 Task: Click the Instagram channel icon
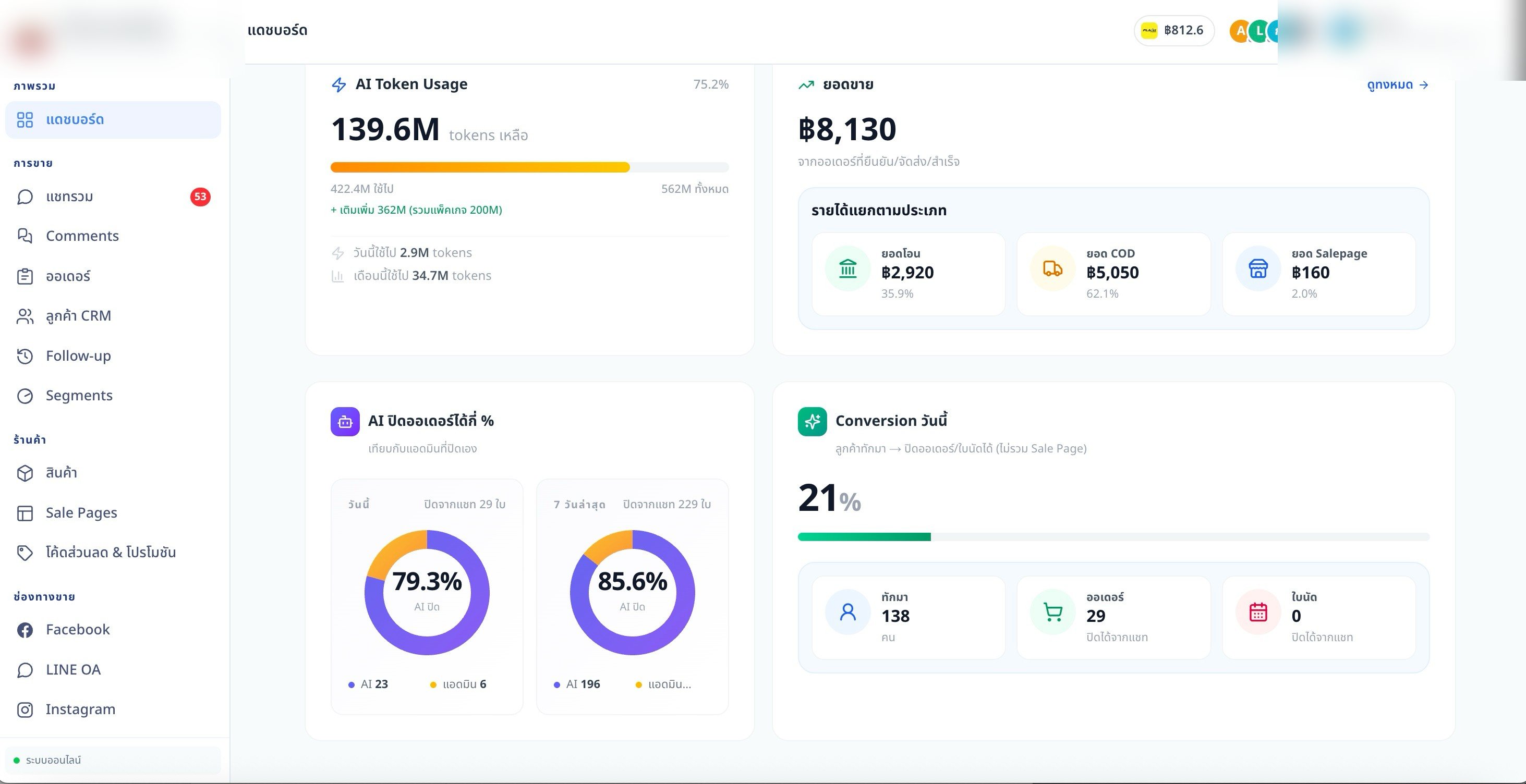point(25,709)
